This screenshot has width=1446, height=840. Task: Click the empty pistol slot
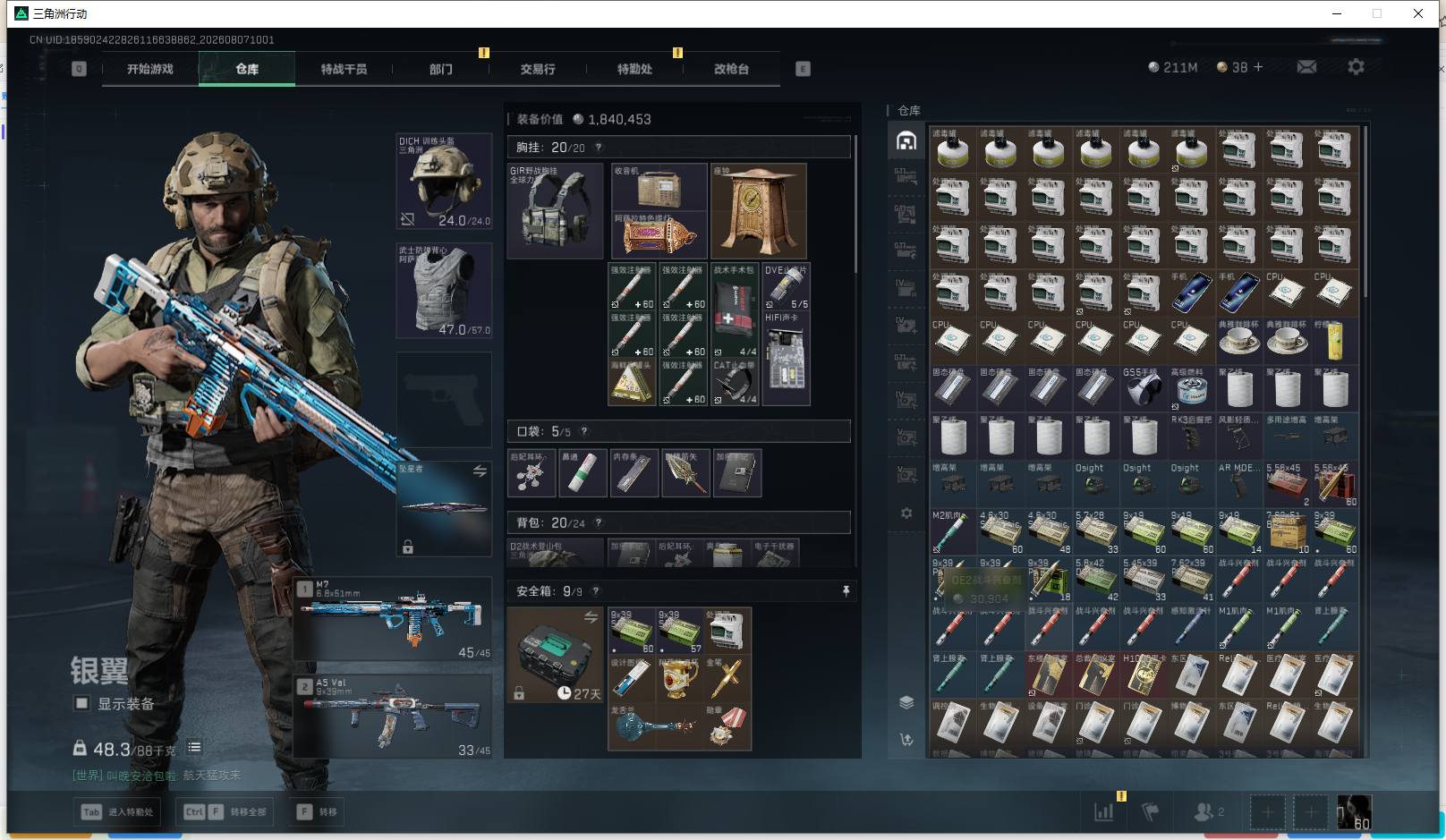tap(444, 400)
